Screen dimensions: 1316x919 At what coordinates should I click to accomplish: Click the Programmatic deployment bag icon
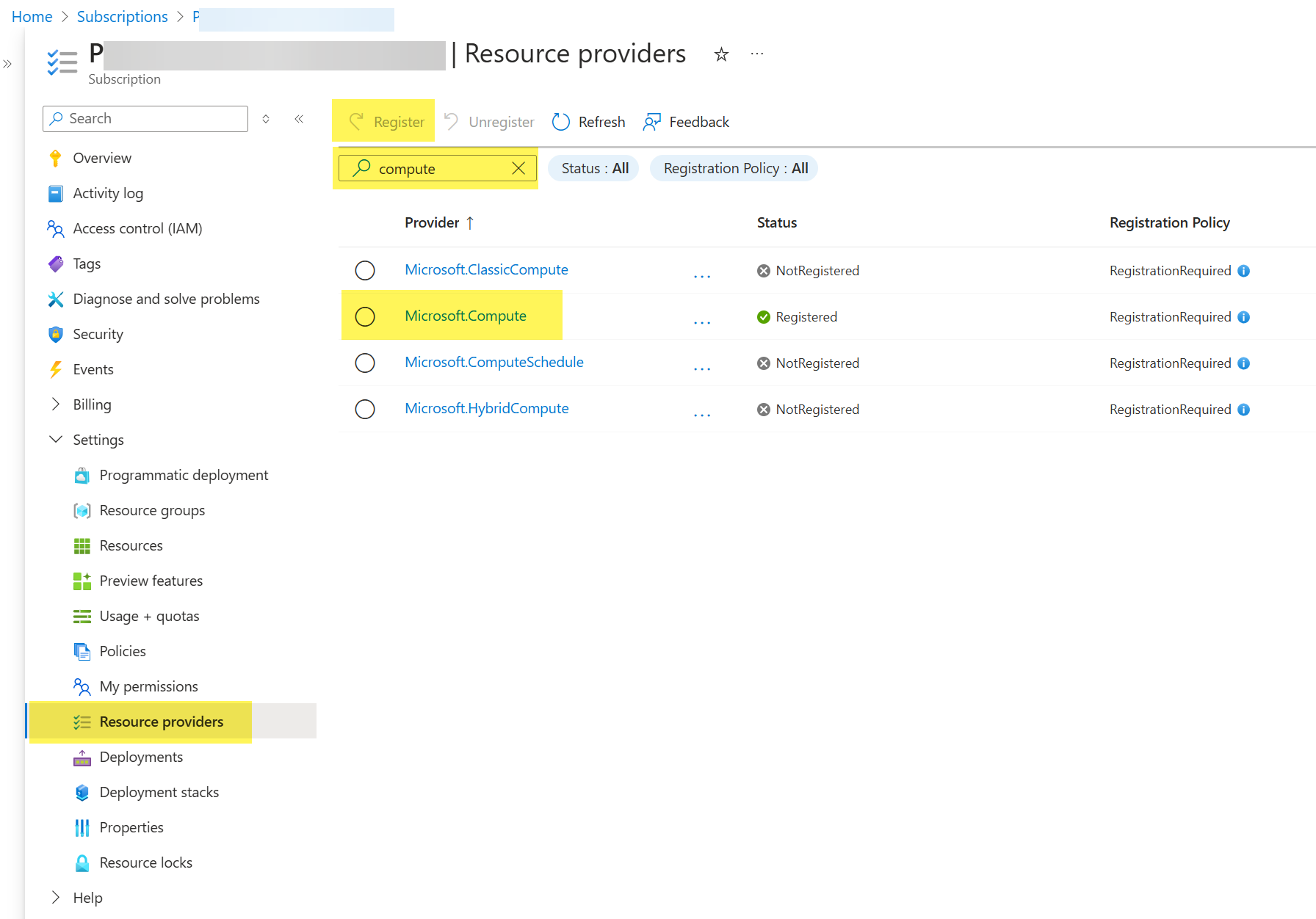click(x=82, y=475)
